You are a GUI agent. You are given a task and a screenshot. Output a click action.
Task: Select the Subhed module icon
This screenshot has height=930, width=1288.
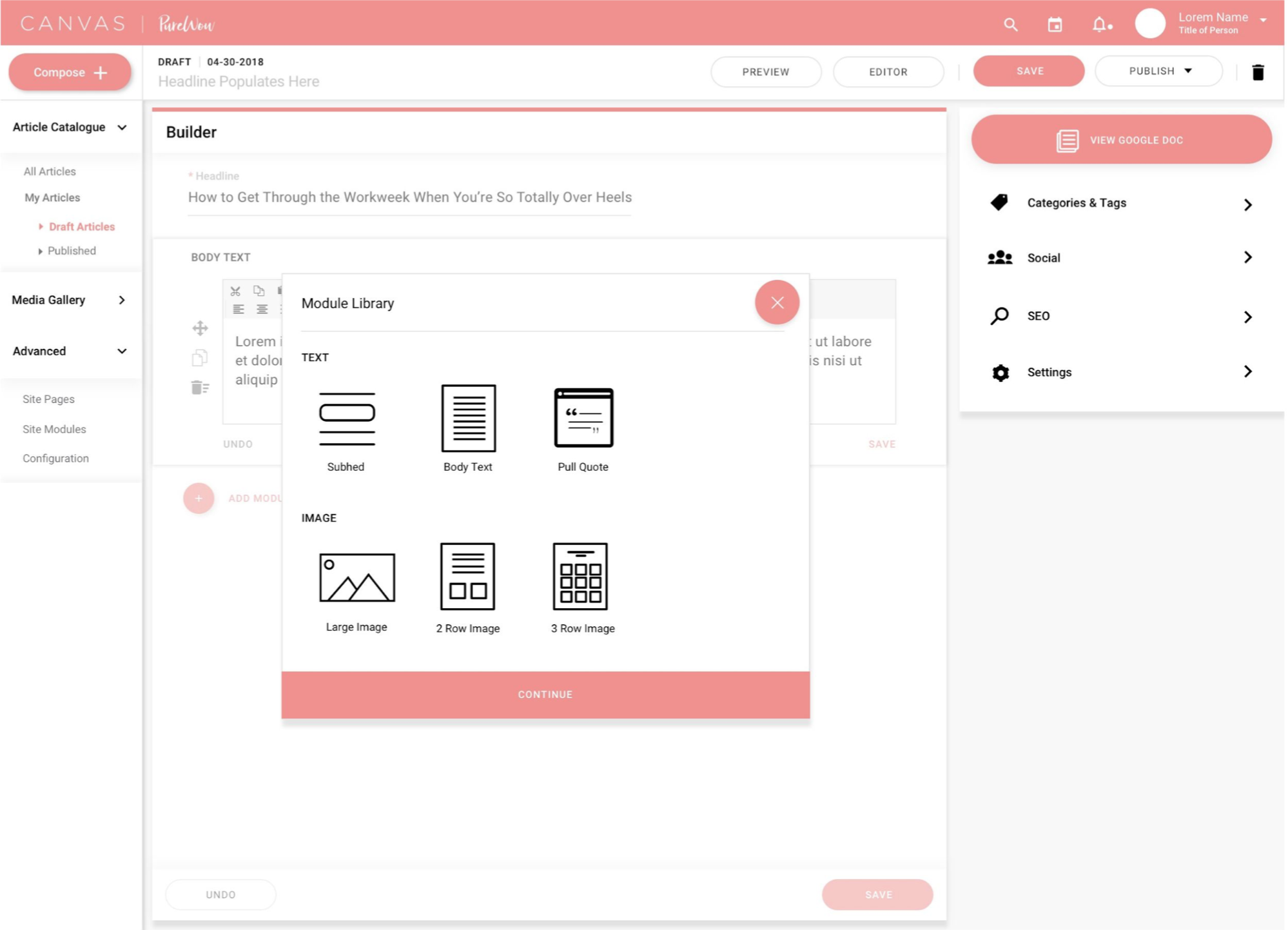click(x=346, y=418)
